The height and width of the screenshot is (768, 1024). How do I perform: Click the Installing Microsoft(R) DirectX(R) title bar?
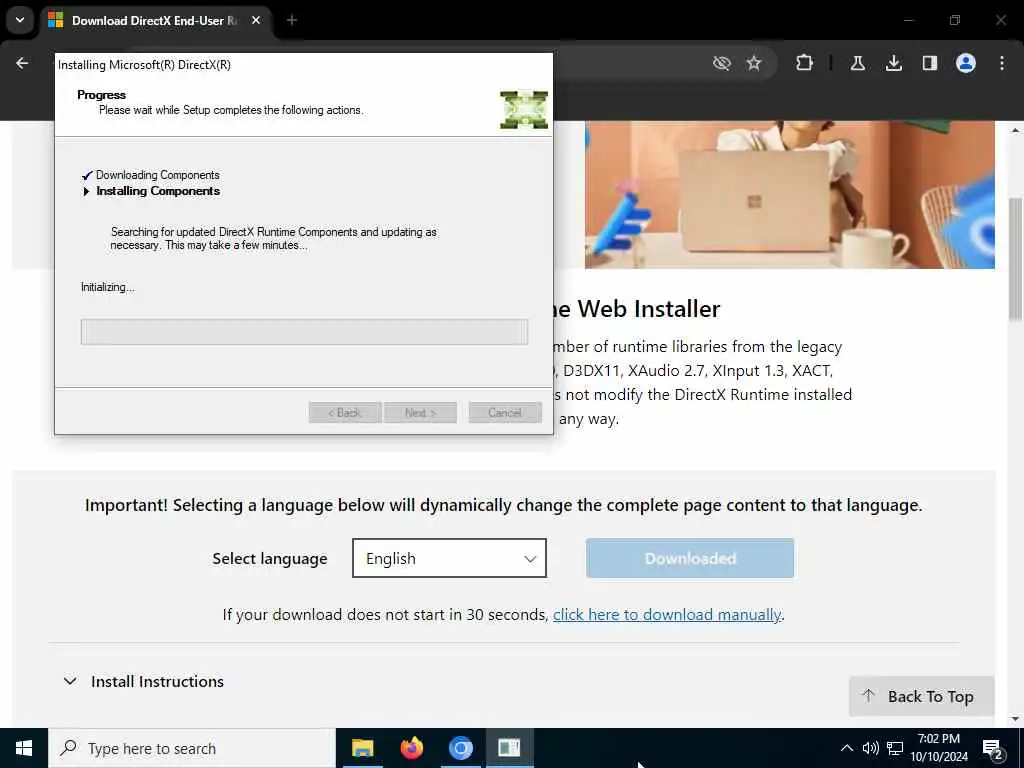[x=304, y=65]
